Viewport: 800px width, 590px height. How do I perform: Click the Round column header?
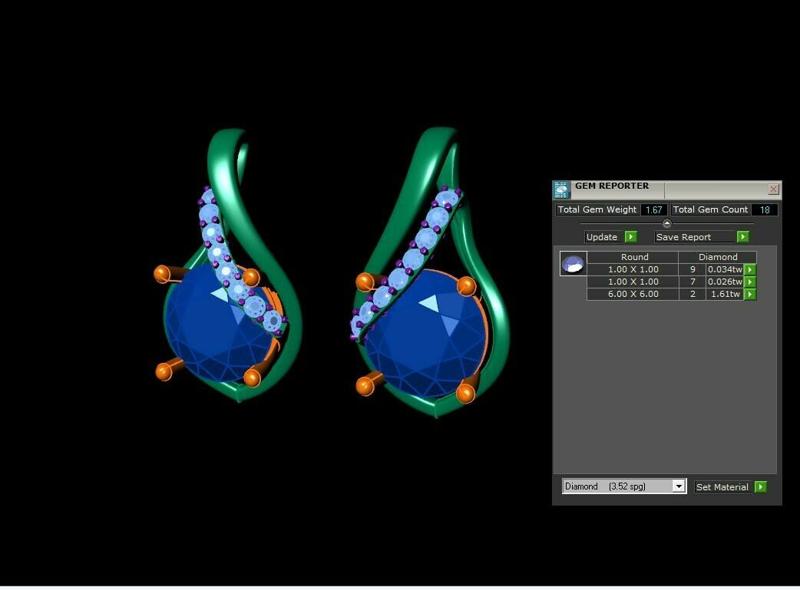634,257
